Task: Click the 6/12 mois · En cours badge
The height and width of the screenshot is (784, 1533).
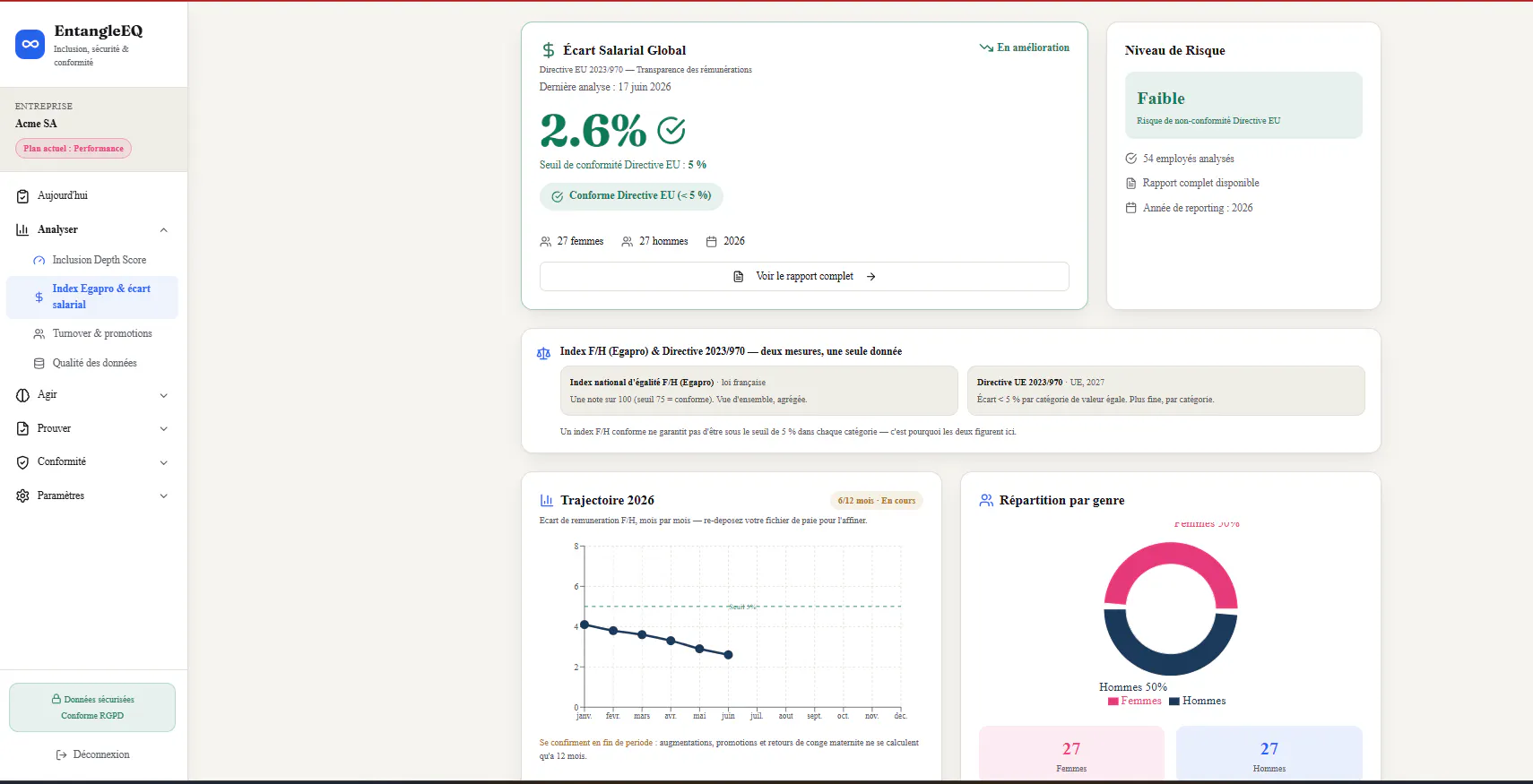Action: click(877, 501)
